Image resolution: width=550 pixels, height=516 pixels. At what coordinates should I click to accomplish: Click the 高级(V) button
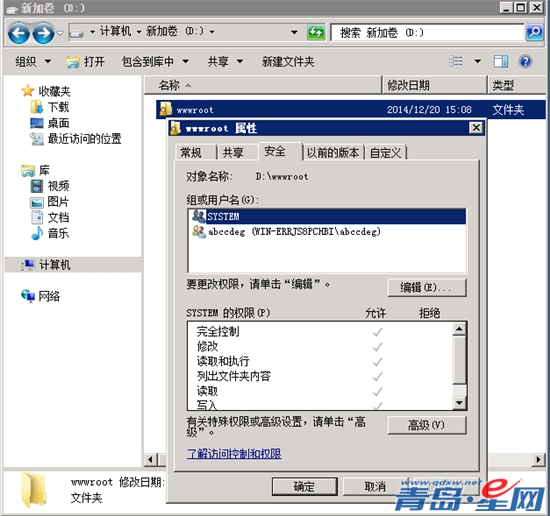[x=427, y=425]
